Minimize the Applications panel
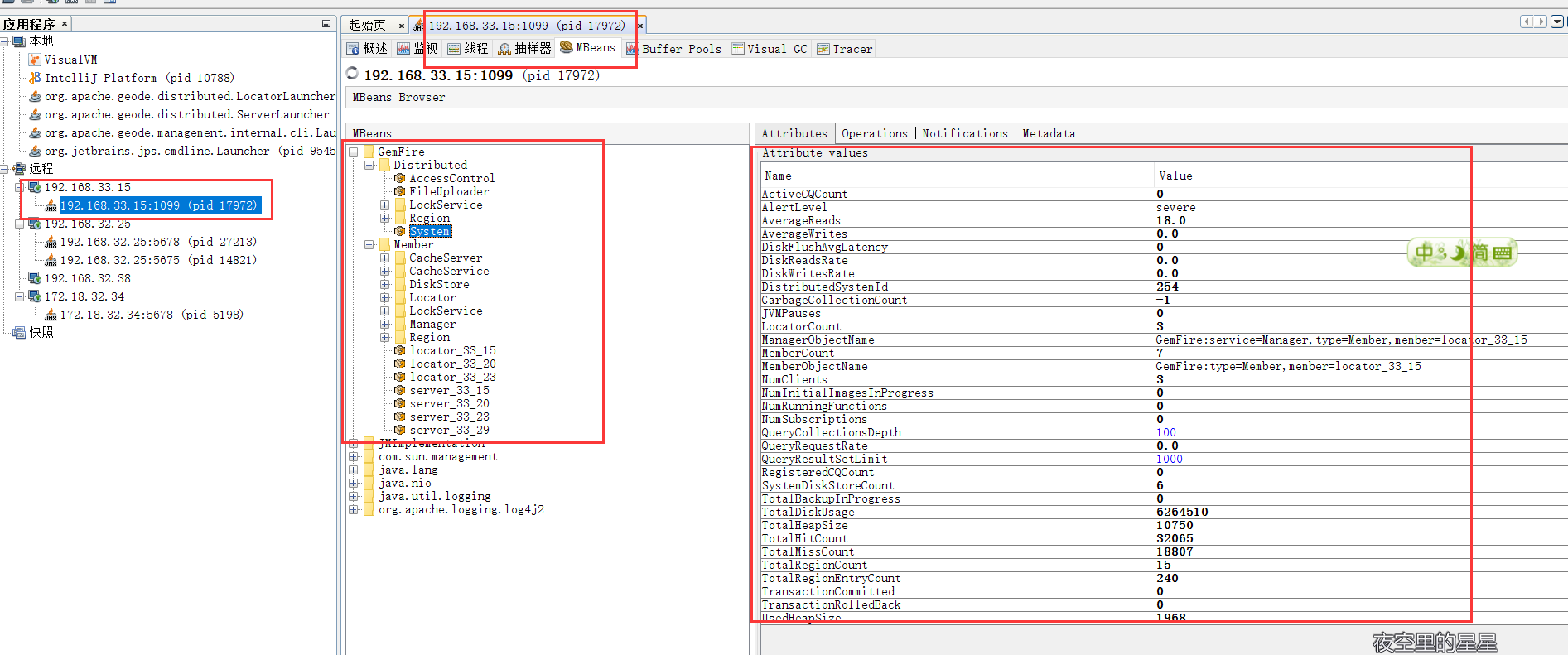Screen dimensions: 1568x655 coord(326,24)
